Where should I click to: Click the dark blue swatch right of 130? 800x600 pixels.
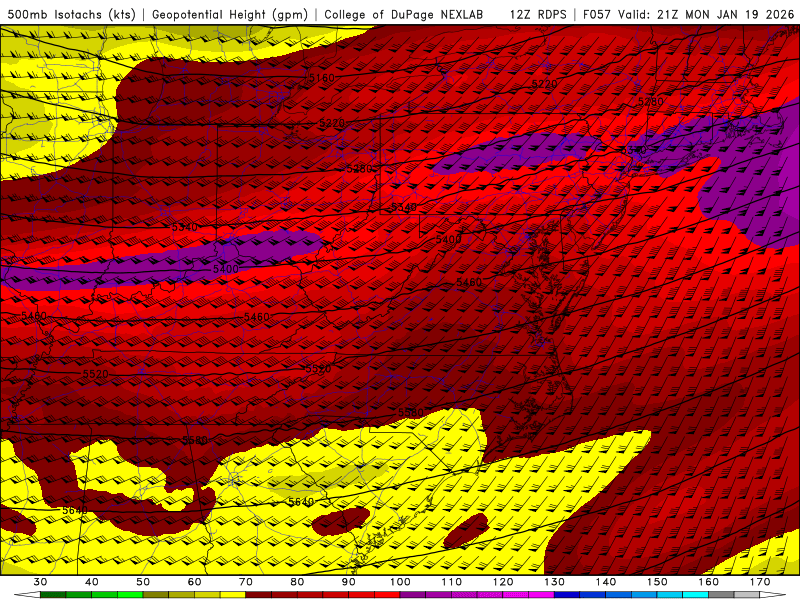[x=567, y=594]
